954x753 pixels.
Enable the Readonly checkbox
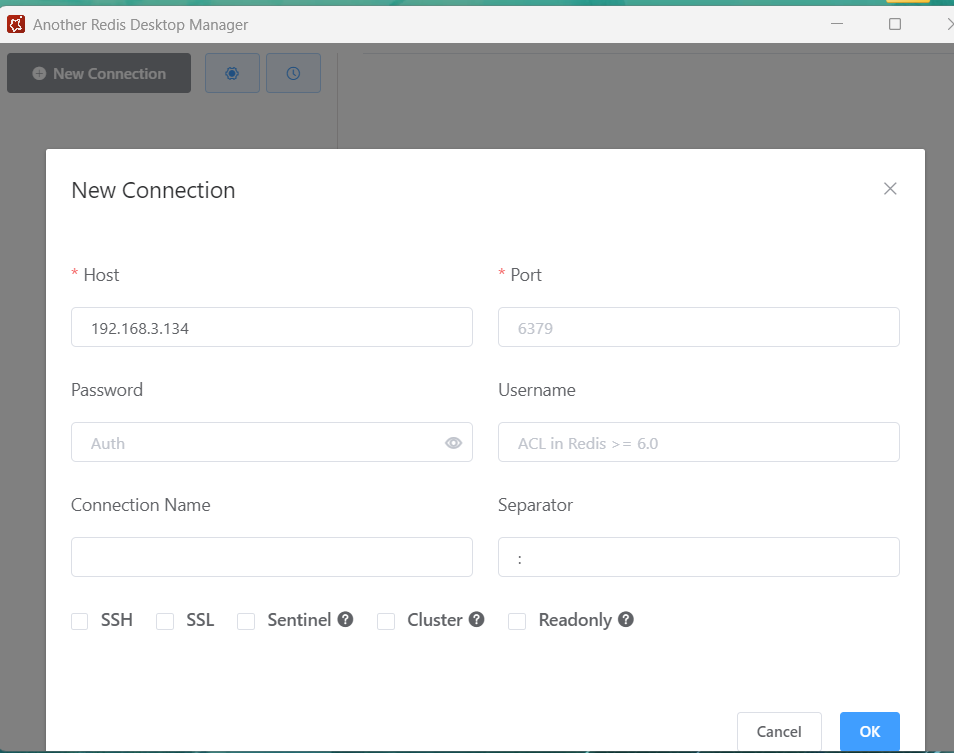(517, 621)
